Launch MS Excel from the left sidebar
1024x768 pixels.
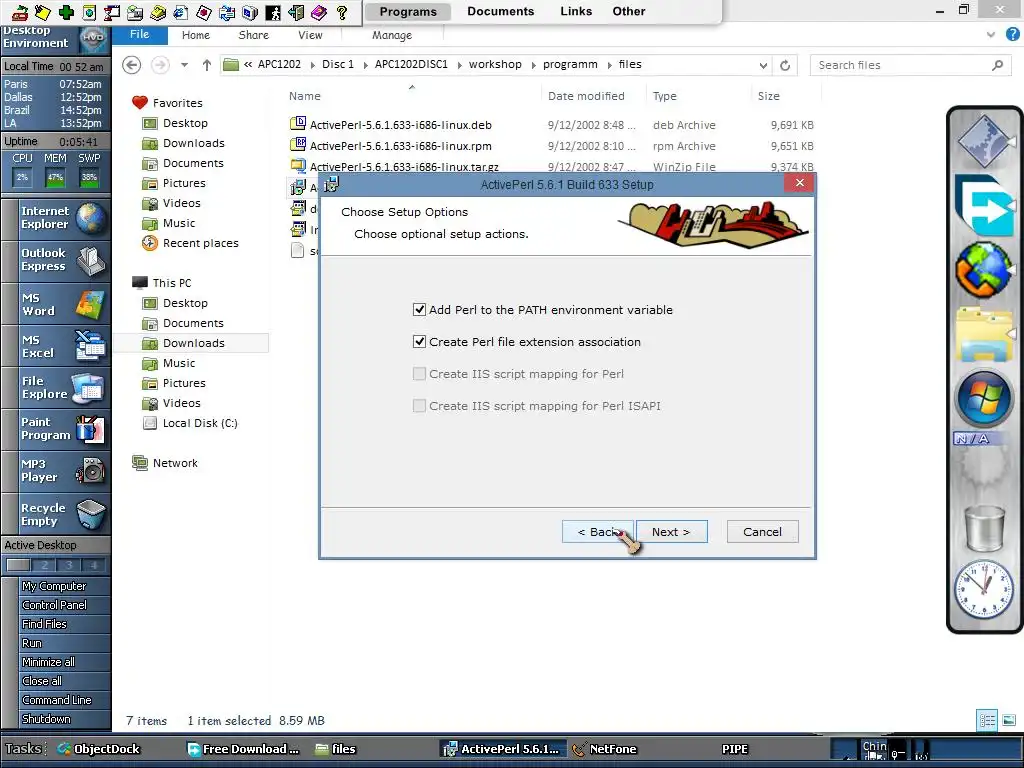click(x=56, y=346)
